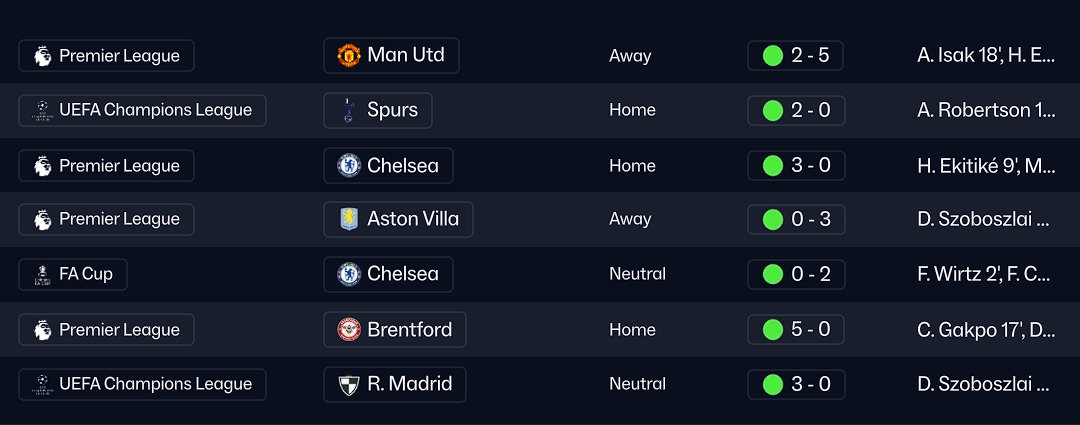The height and width of the screenshot is (425, 1080).
Task: Open the 0 - 2 FA Cup score
Action: click(x=796, y=274)
